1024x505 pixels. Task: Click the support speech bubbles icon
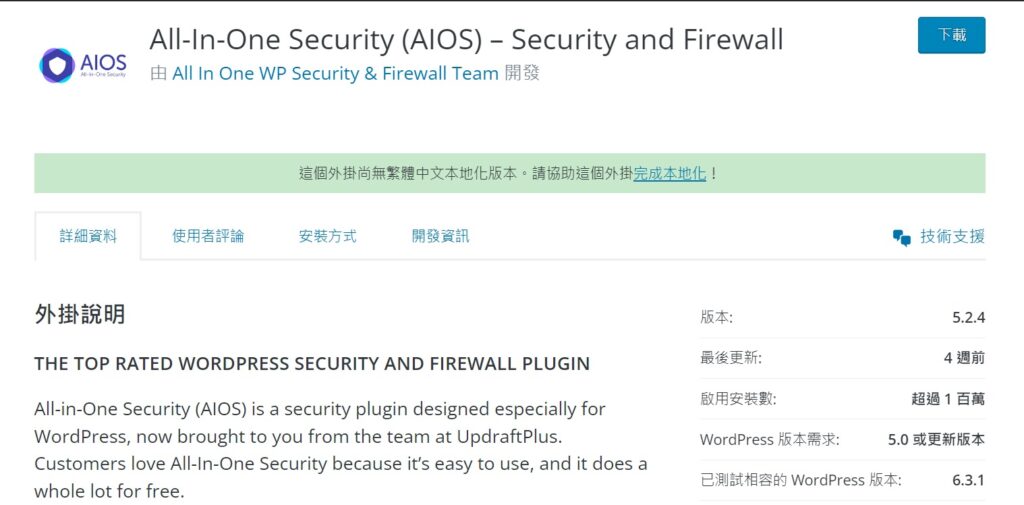coord(901,237)
